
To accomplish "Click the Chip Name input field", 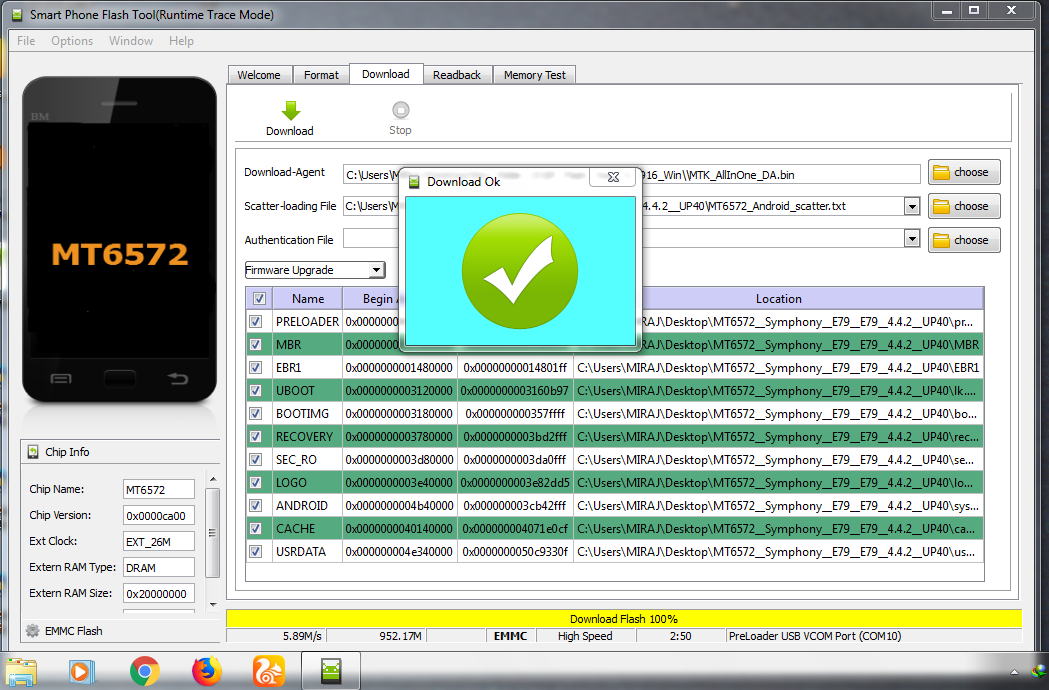I will 158,489.
